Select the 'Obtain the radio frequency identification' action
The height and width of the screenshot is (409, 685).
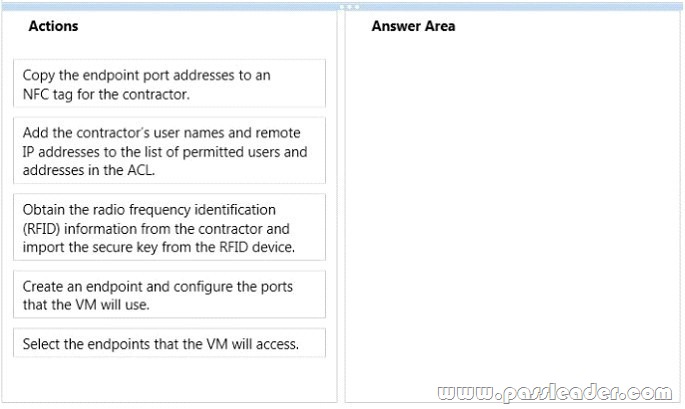click(x=169, y=227)
